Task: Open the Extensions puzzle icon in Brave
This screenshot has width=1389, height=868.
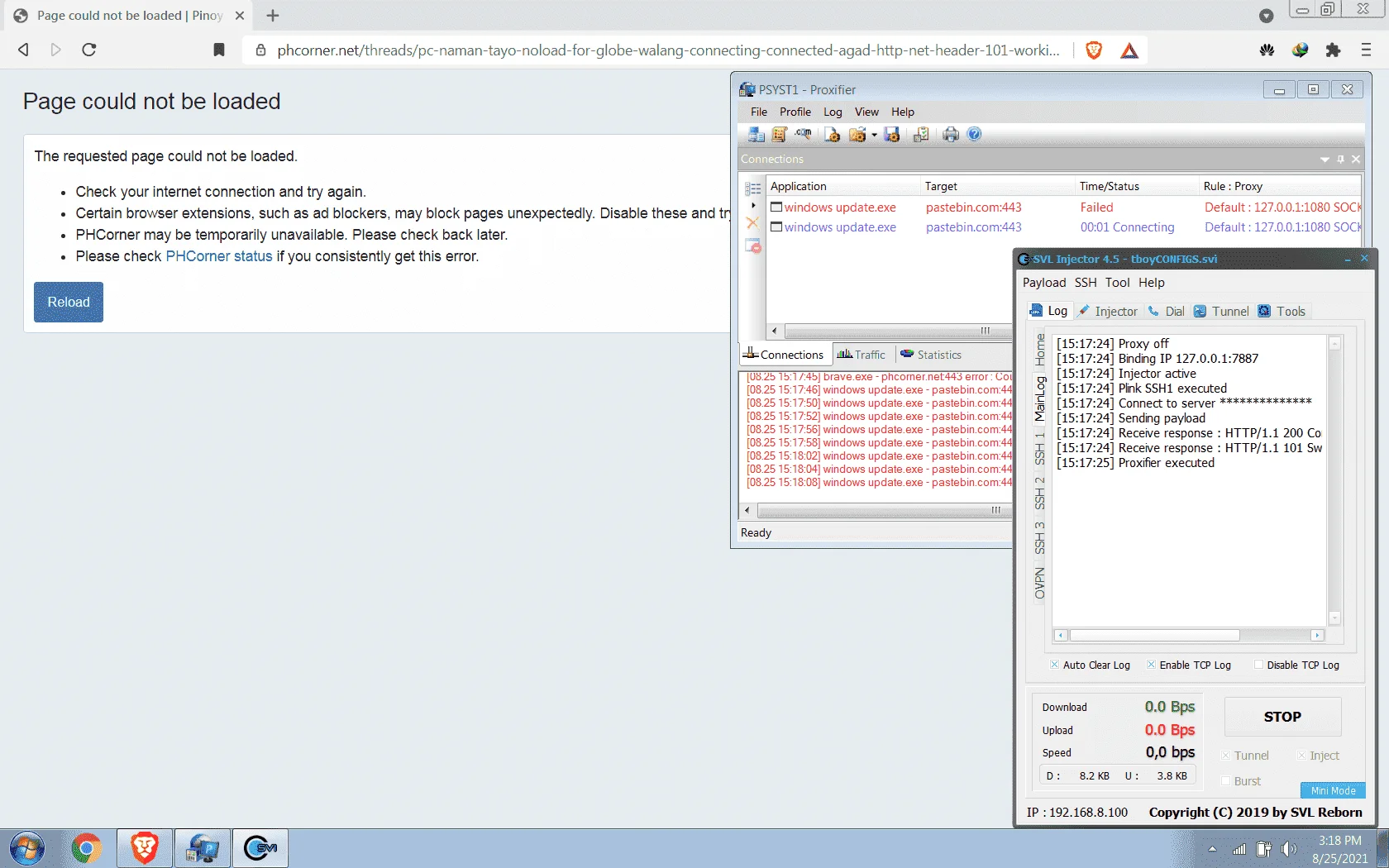Action: click(x=1333, y=50)
